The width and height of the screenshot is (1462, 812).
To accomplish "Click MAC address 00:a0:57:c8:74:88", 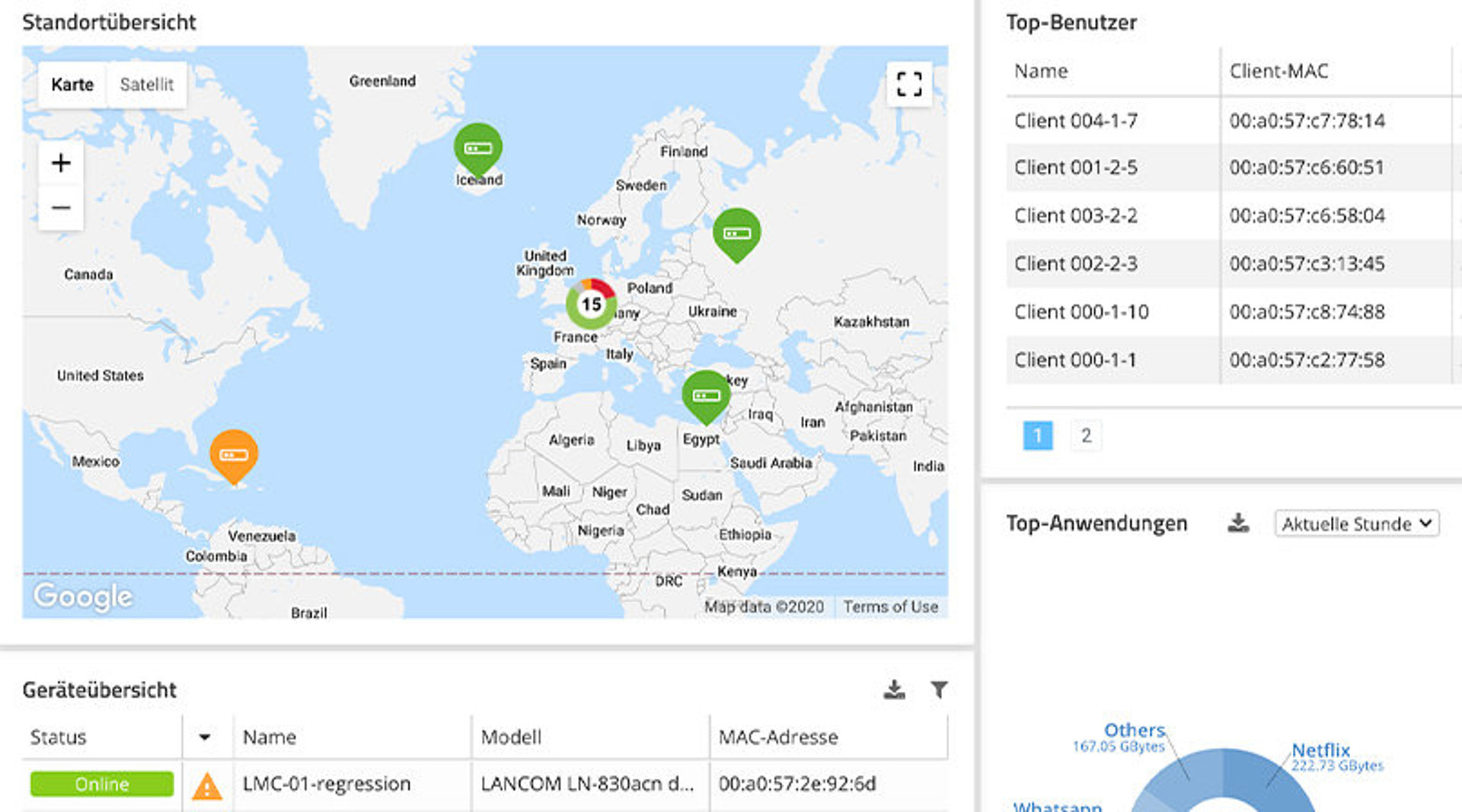I will click(1307, 311).
